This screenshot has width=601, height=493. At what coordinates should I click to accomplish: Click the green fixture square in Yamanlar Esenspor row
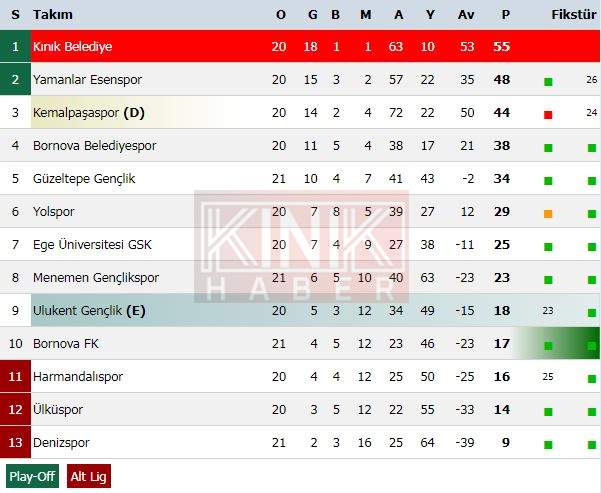(x=548, y=82)
